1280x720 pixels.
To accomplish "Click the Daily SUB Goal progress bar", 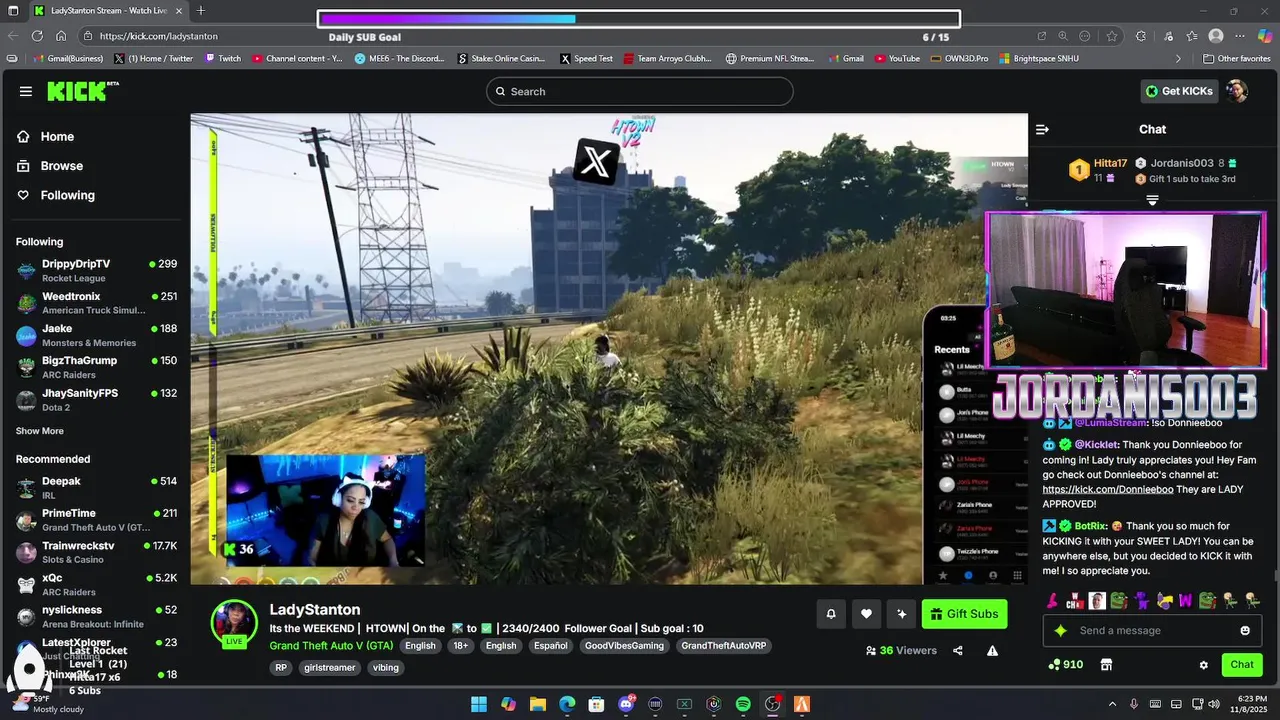I will pos(639,19).
